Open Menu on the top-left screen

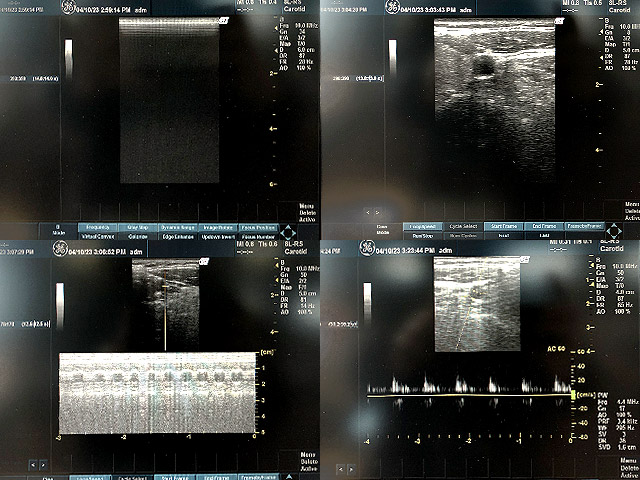click(x=307, y=207)
